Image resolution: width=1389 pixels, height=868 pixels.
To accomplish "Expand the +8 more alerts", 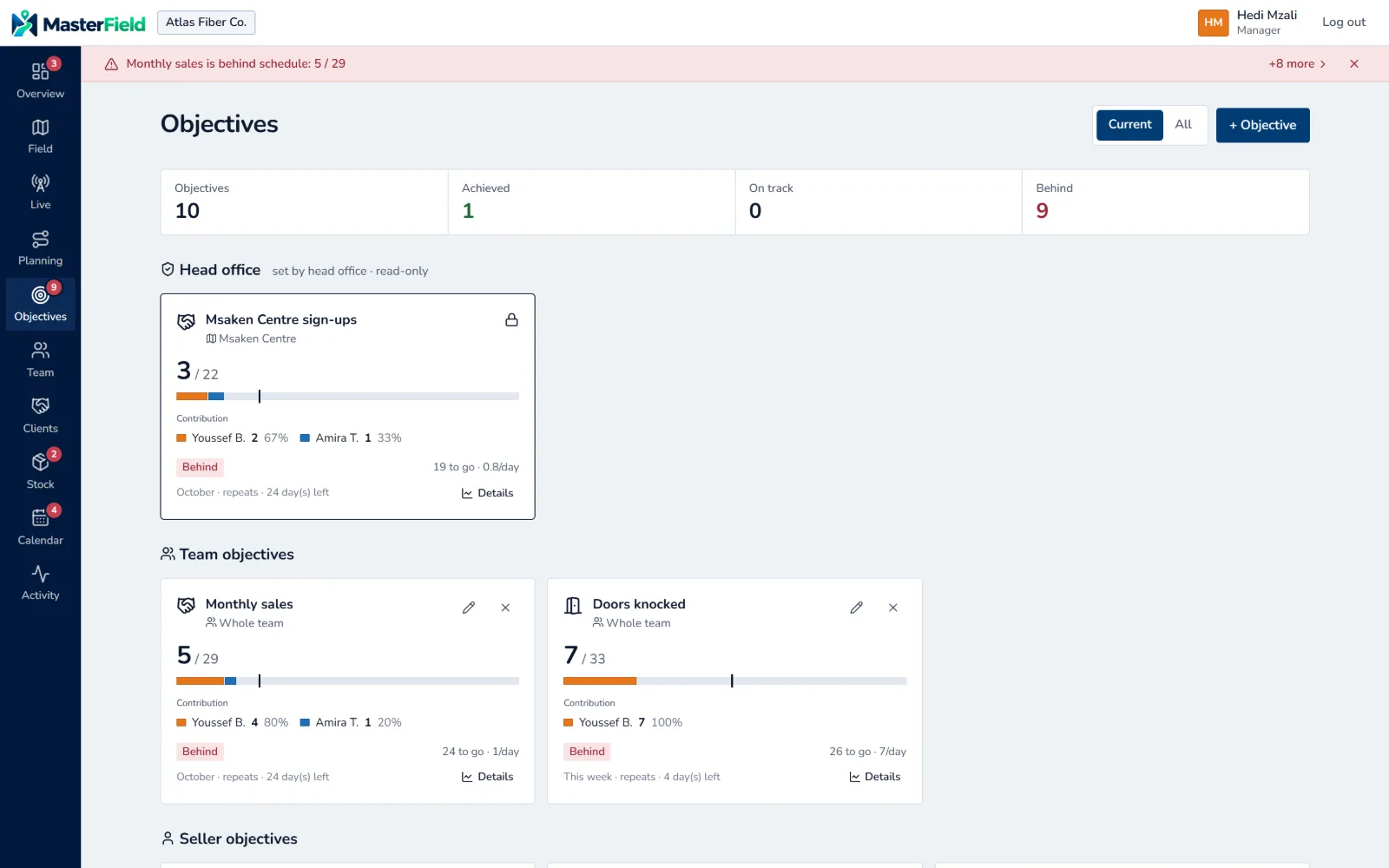I will 1297,63.
